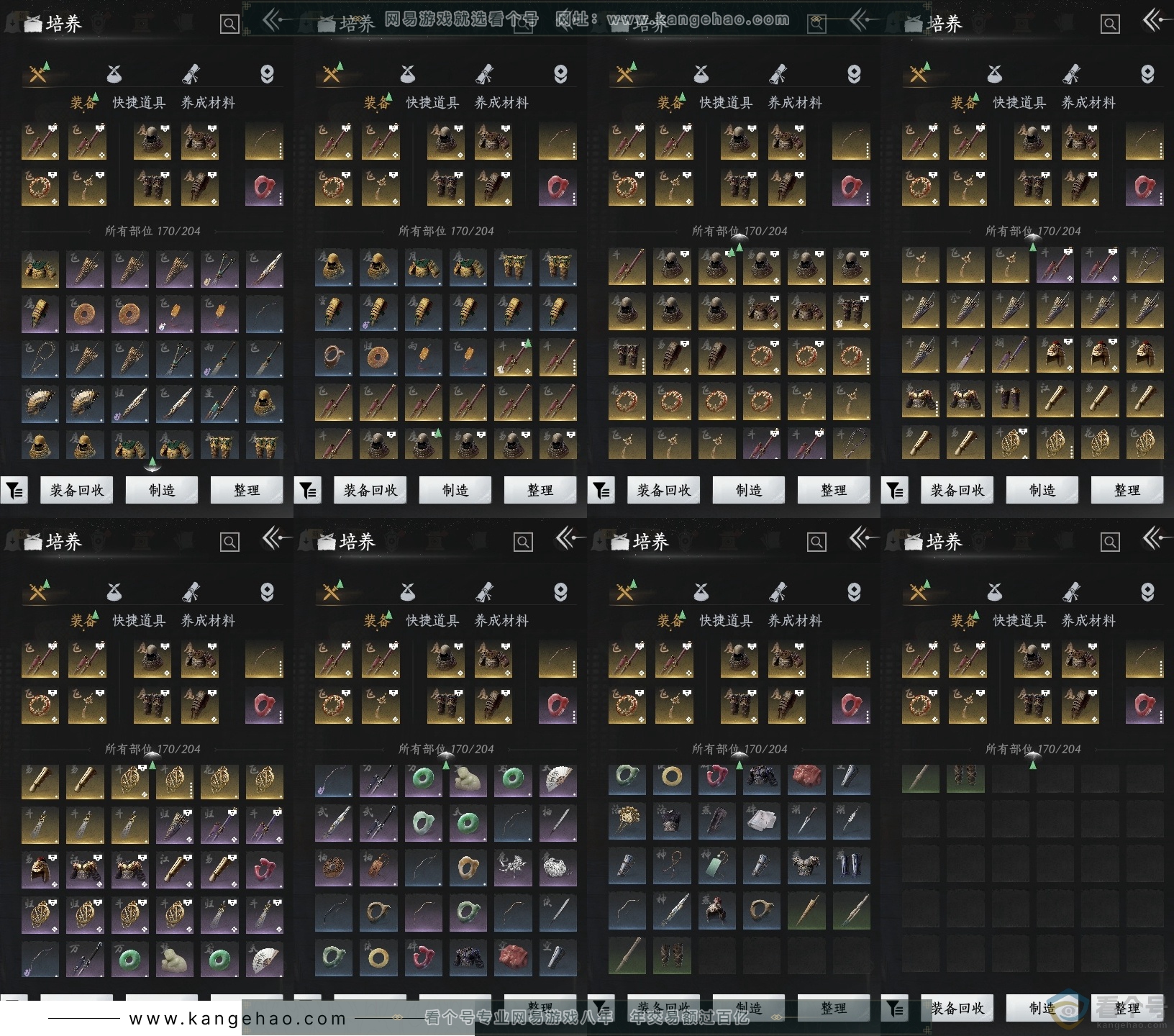The width and height of the screenshot is (1174, 1036).
Task: Open filter icon in top-right panel
Action: tap(895, 491)
